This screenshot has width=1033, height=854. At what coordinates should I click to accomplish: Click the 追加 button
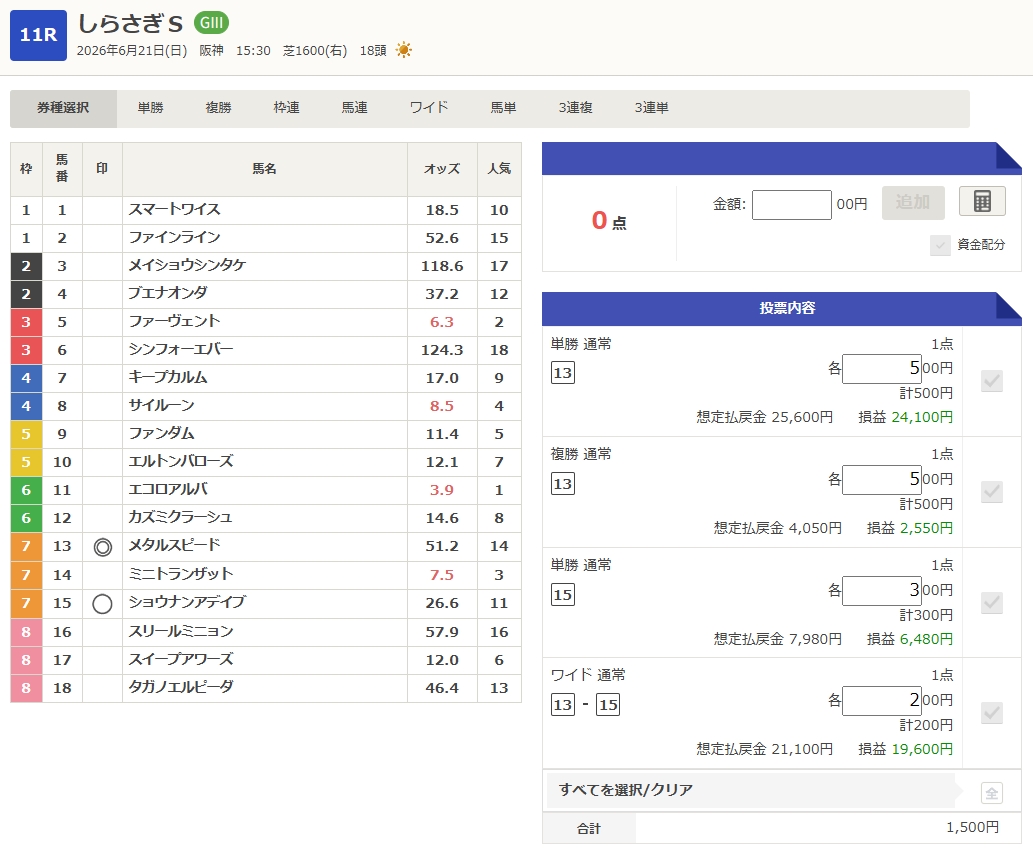pos(913,202)
